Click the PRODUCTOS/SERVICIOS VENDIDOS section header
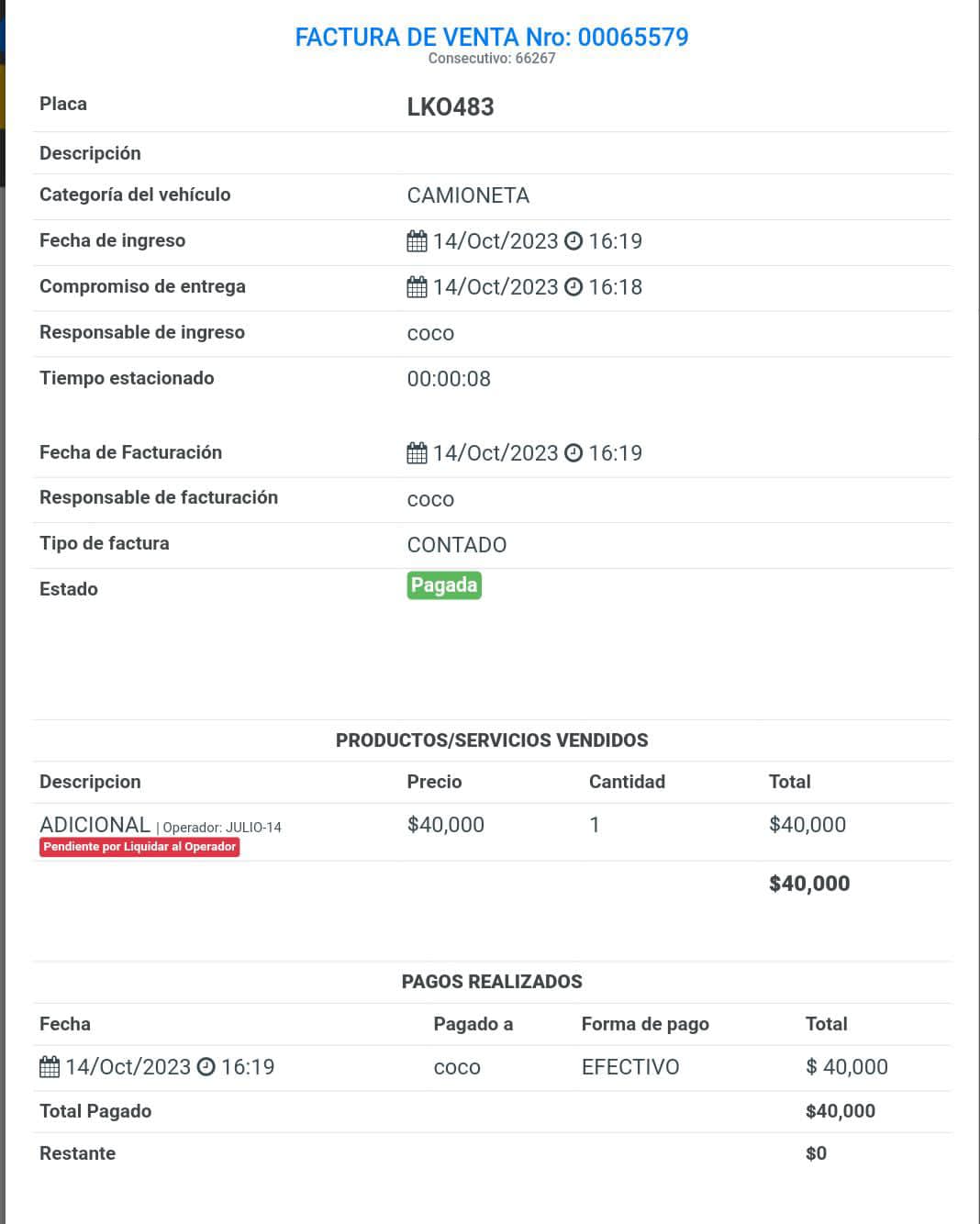980x1224 pixels. (x=492, y=740)
